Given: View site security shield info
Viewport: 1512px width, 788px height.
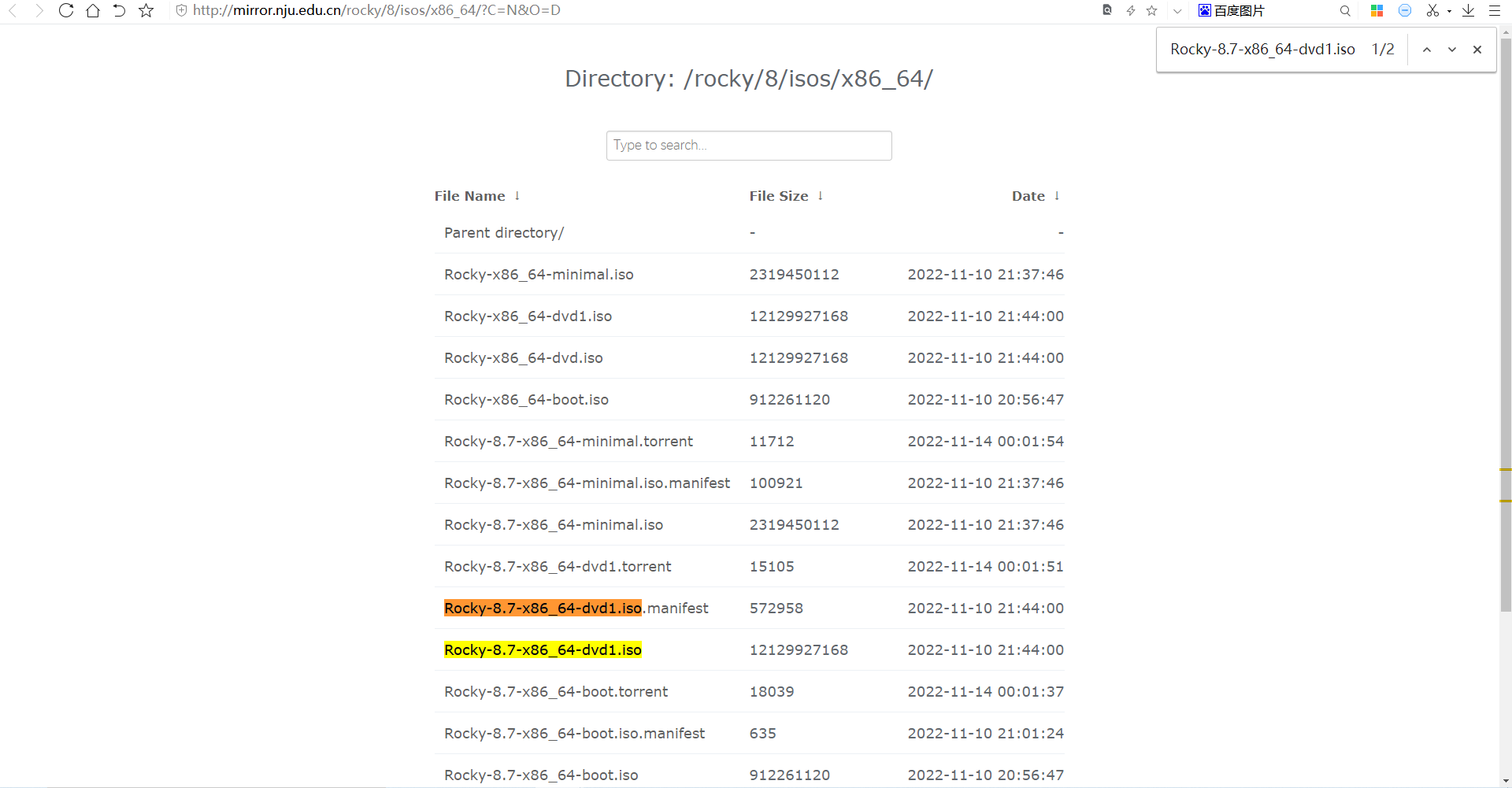Looking at the screenshot, I should coord(181,11).
